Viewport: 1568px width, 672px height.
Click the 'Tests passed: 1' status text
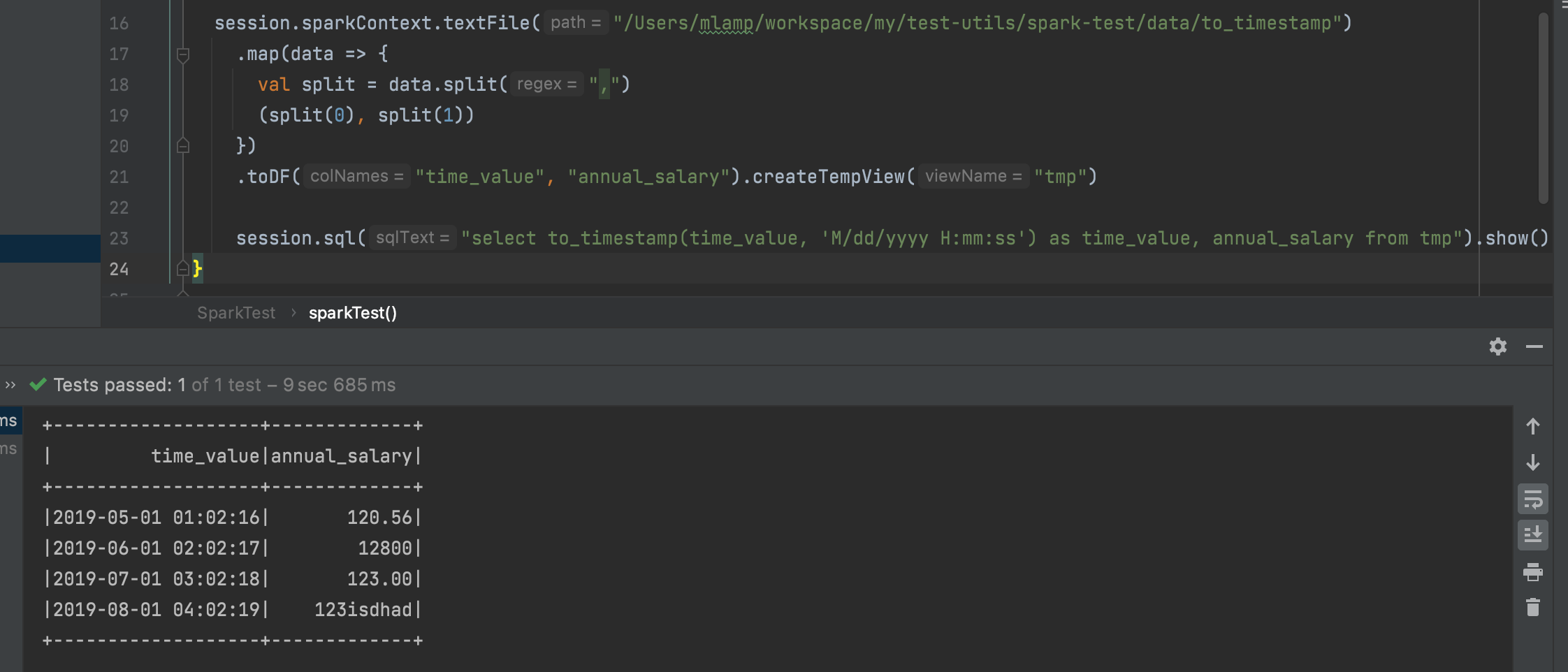point(119,385)
